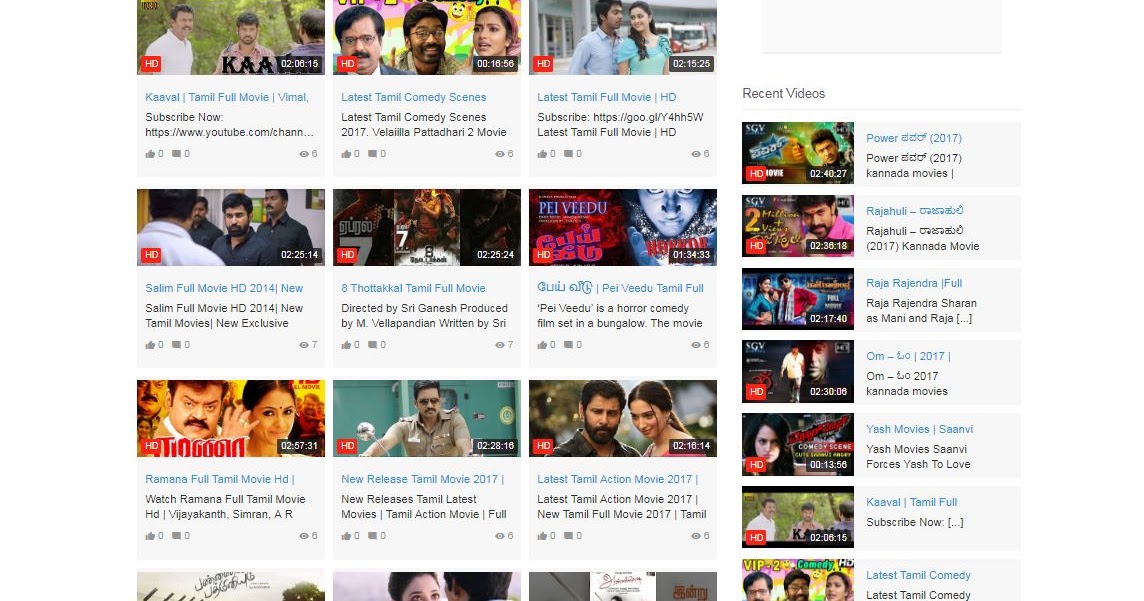Image resolution: width=1144 pixels, height=601 pixels.
Task: Click the views eye icon under Pei Veedu
Action: click(x=695, y=345)
